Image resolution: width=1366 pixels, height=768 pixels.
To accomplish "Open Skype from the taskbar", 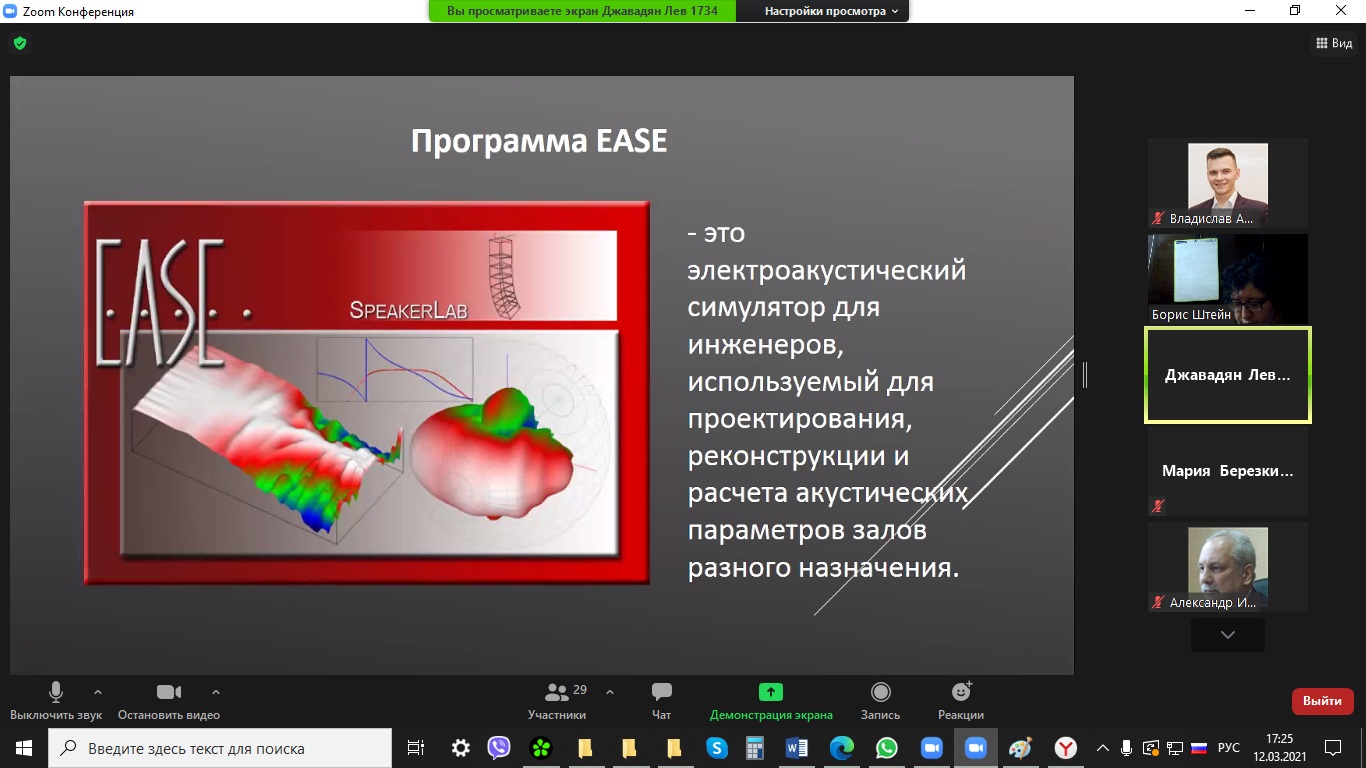I will pos(716,748).
